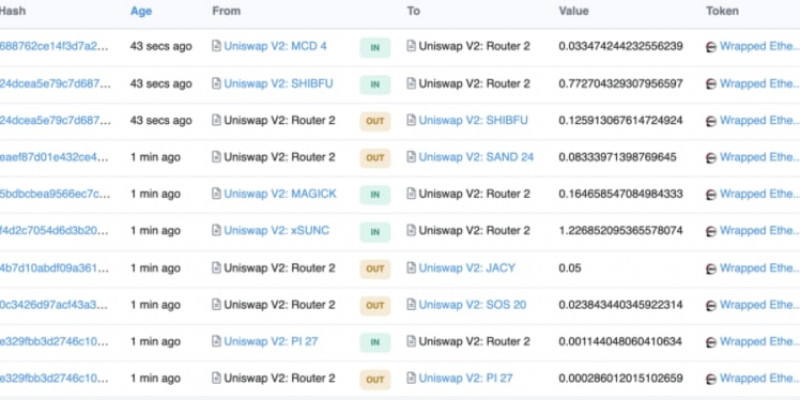Select the value 0.001144048060410634
The image size is (800, 400).
620,341
